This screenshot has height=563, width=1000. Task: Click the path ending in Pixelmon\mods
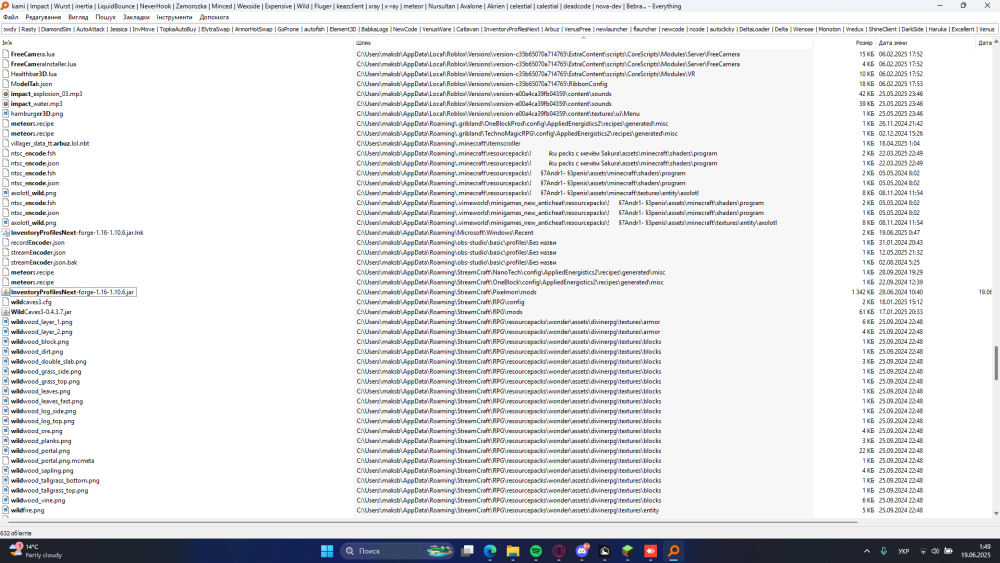[446, 292]
